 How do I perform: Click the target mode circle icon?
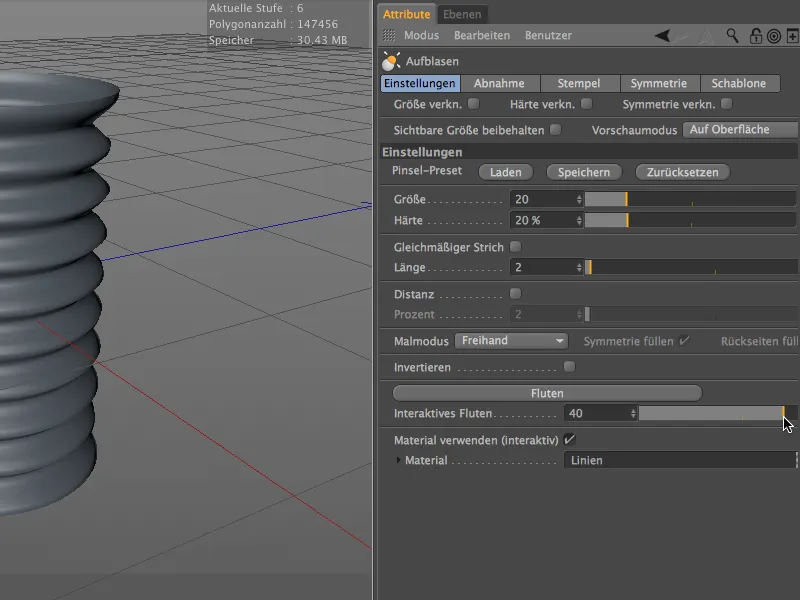click(774, 36)
